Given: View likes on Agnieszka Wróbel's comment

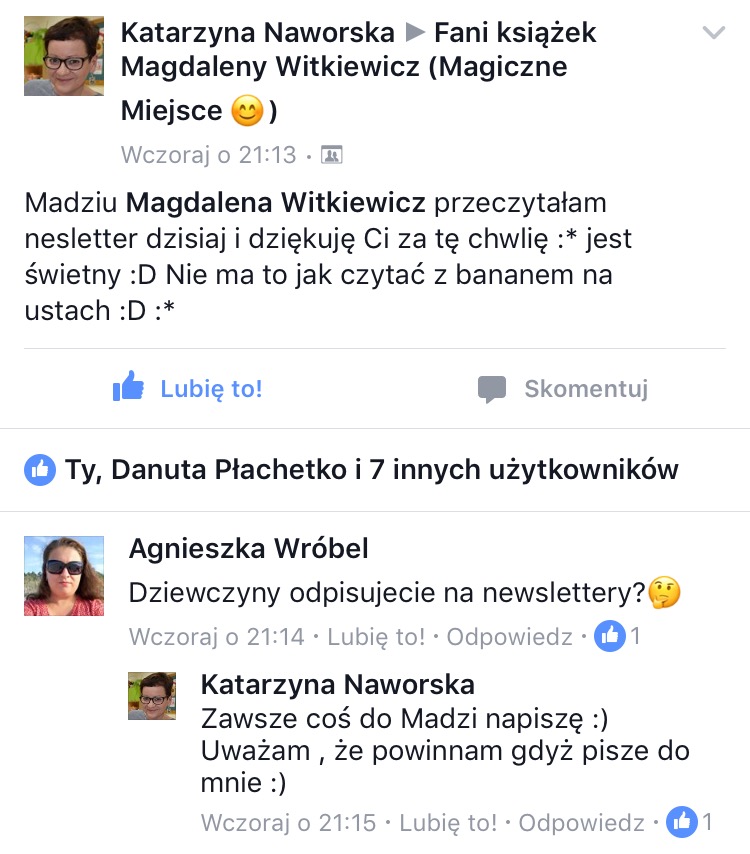Looking at the screenshot, I should 618,636.
